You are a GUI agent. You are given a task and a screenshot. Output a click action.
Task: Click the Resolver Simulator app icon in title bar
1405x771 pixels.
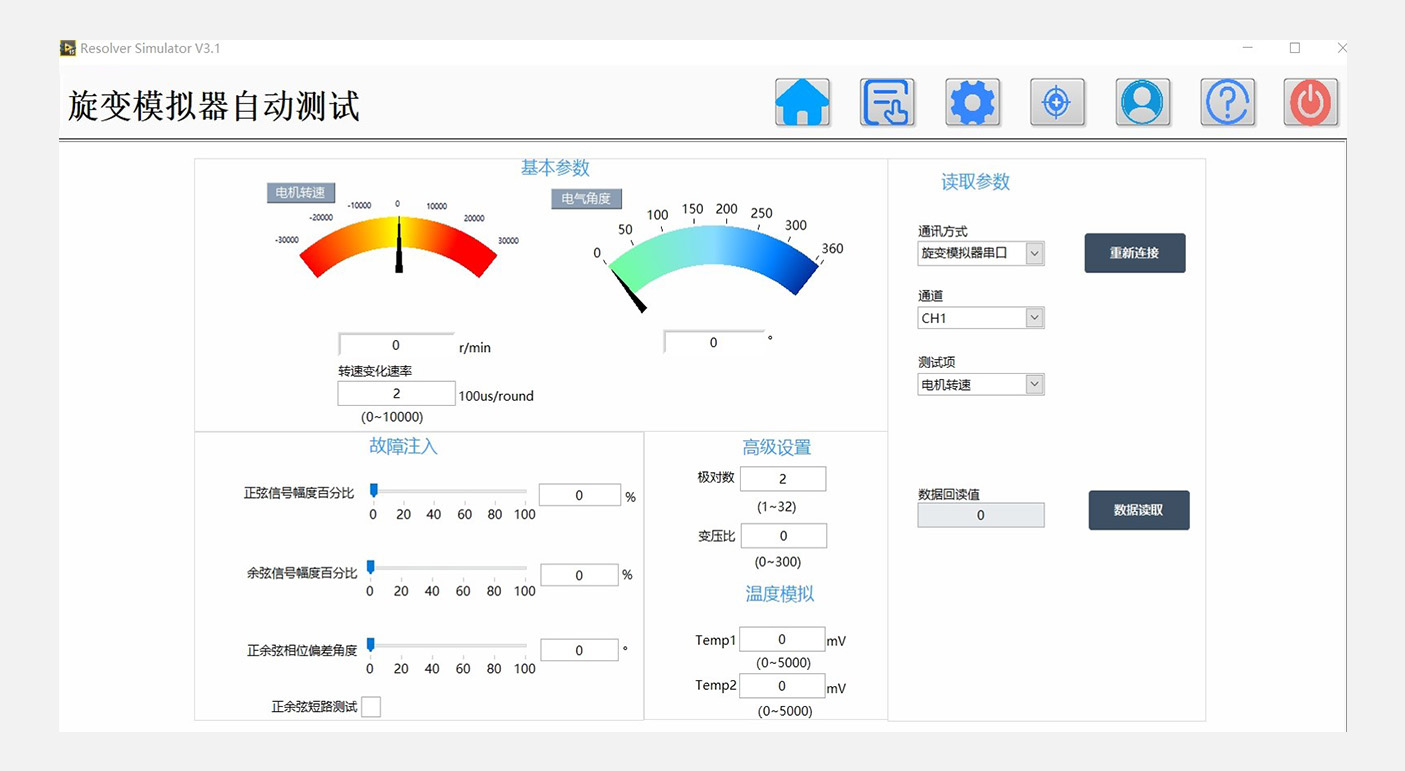68,48
